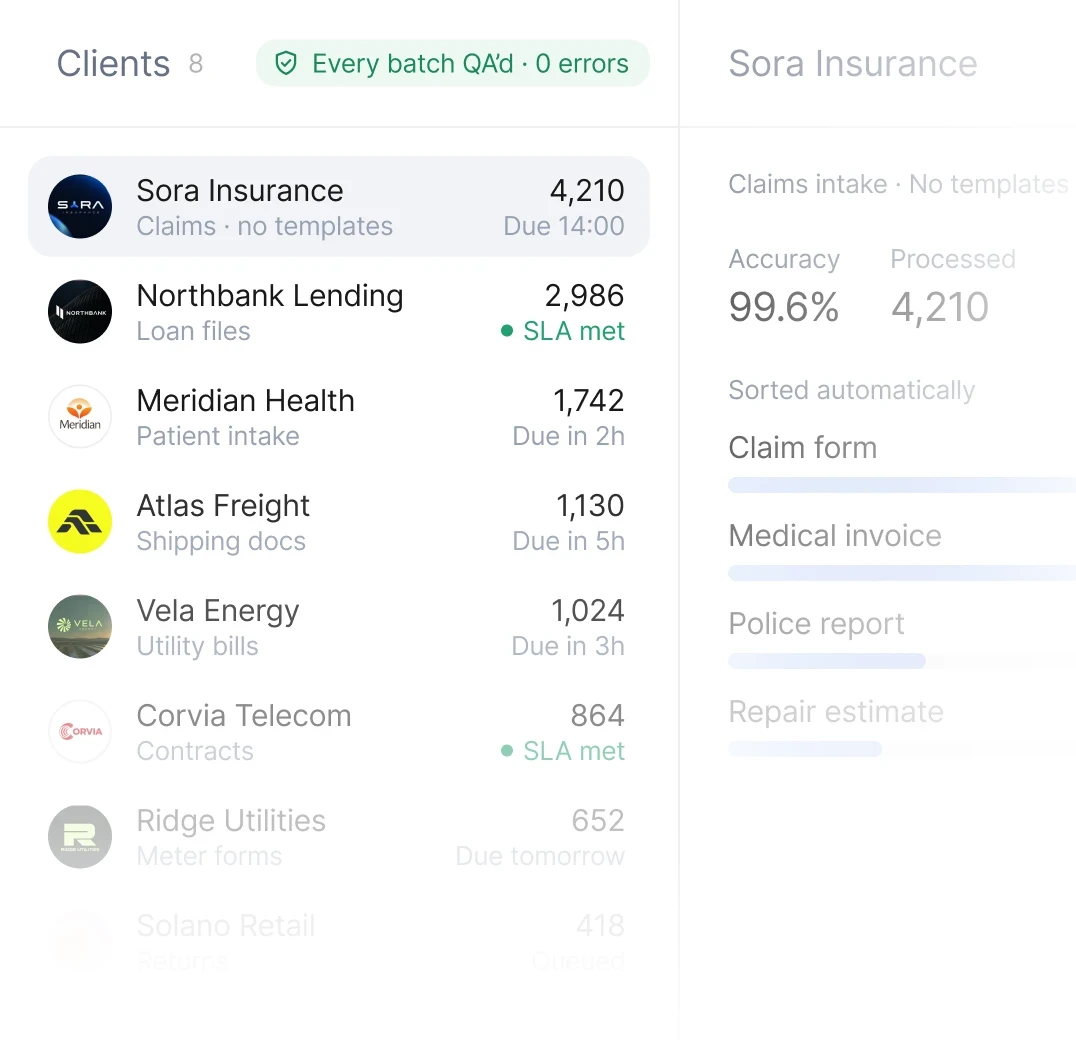Click Due in 5h for Atlas Freight
The image size is (1076, 1064).
pyautogui.click(x=568, y=541)
